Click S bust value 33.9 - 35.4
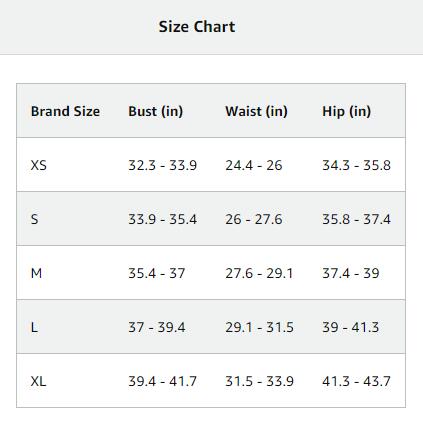Viewport: 423px width, 429px height. click(x=163, y=219)
